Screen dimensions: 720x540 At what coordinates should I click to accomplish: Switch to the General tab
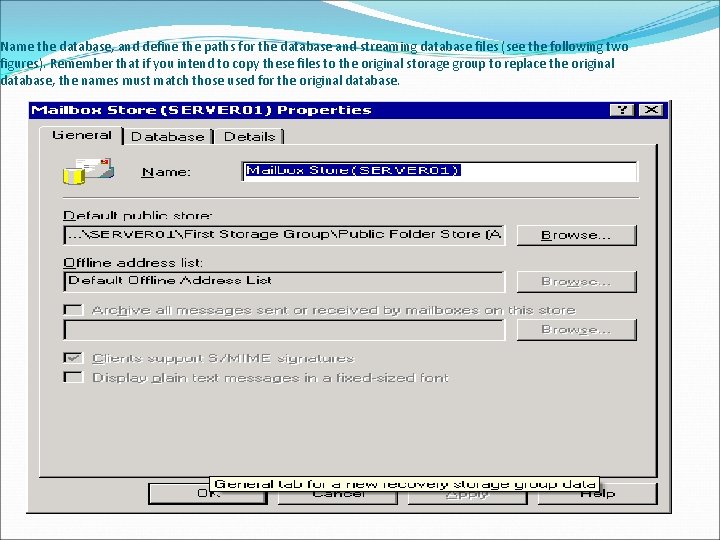82,135
